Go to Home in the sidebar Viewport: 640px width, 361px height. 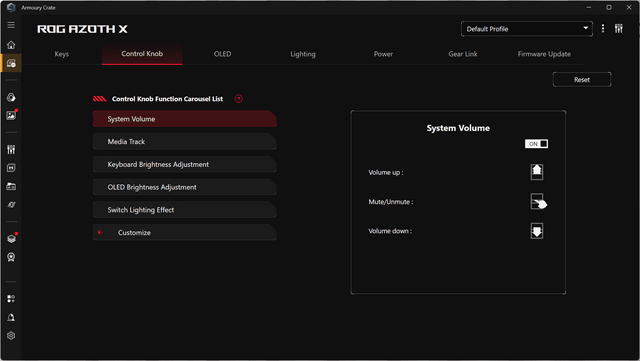click(x=11, y=45)
